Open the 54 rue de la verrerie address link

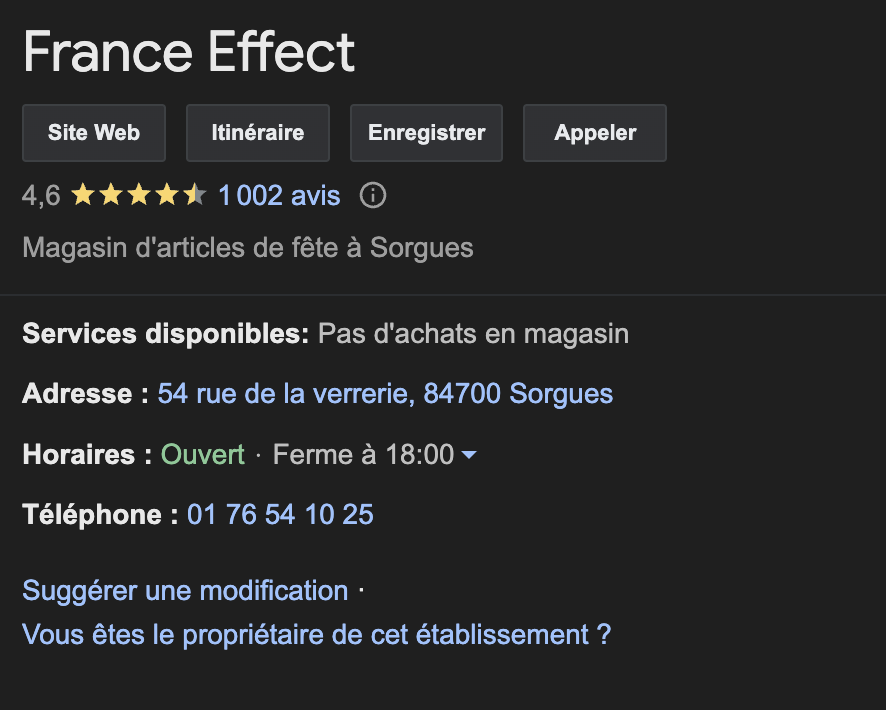385,394
